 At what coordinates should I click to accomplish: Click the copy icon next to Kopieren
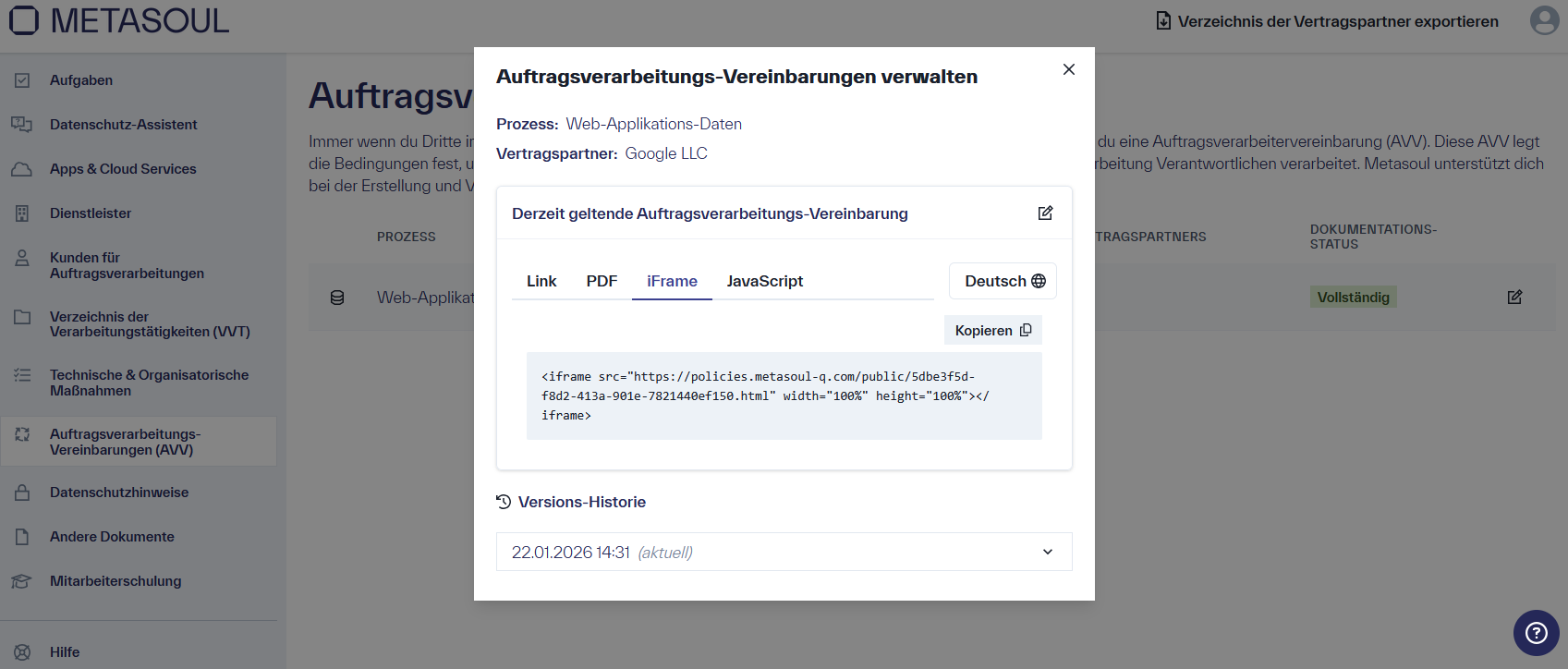[1026, 330]
